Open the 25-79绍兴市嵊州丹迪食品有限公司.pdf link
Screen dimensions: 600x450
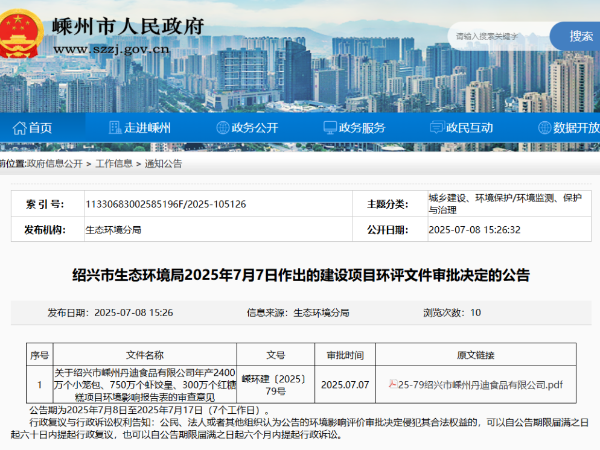pyautogui.click(x=480, y=382)
